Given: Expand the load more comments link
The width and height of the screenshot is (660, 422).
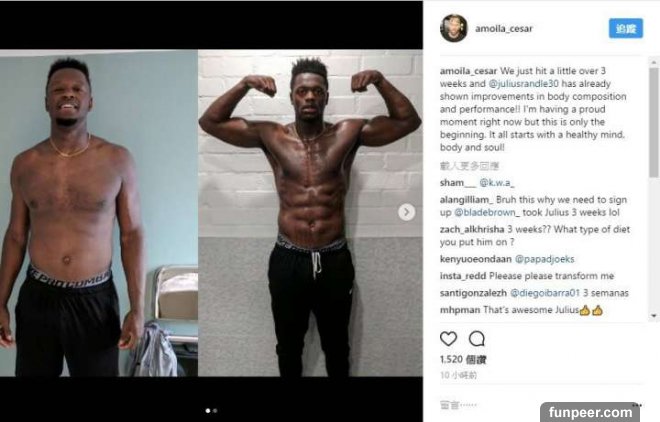Looking at the screenshot, I should (x=469, y=166).
